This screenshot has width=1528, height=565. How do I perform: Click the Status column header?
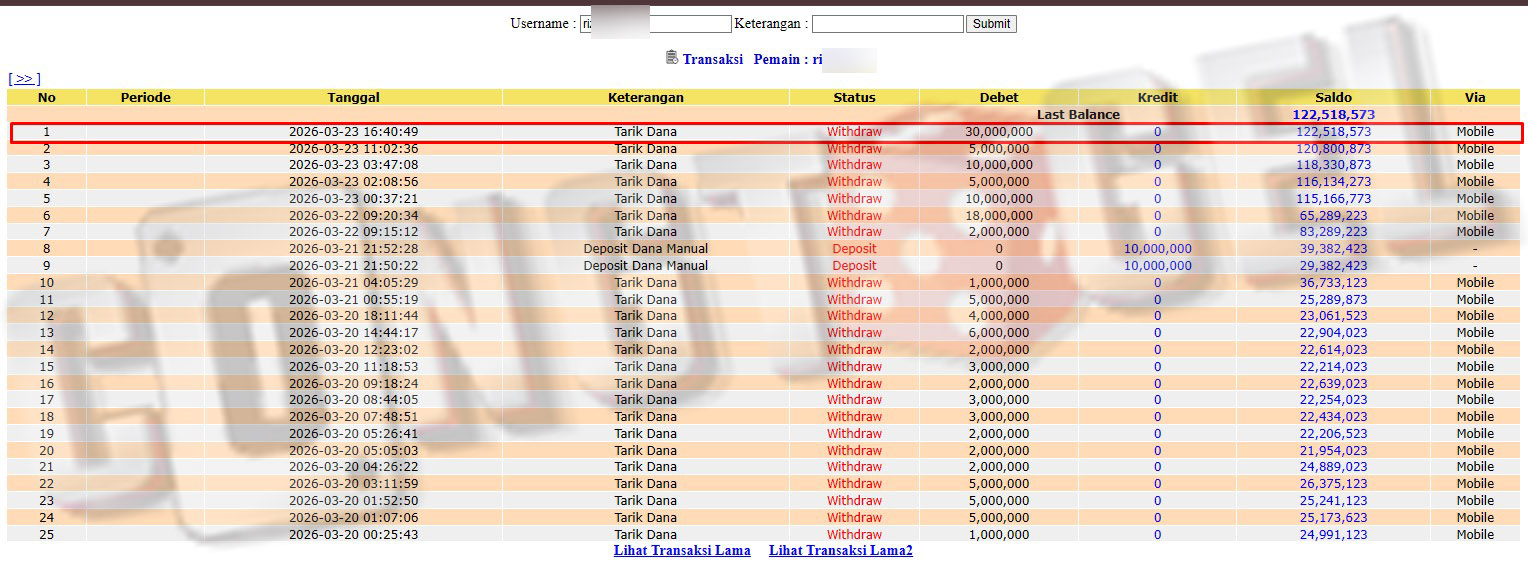pos(854,97)
